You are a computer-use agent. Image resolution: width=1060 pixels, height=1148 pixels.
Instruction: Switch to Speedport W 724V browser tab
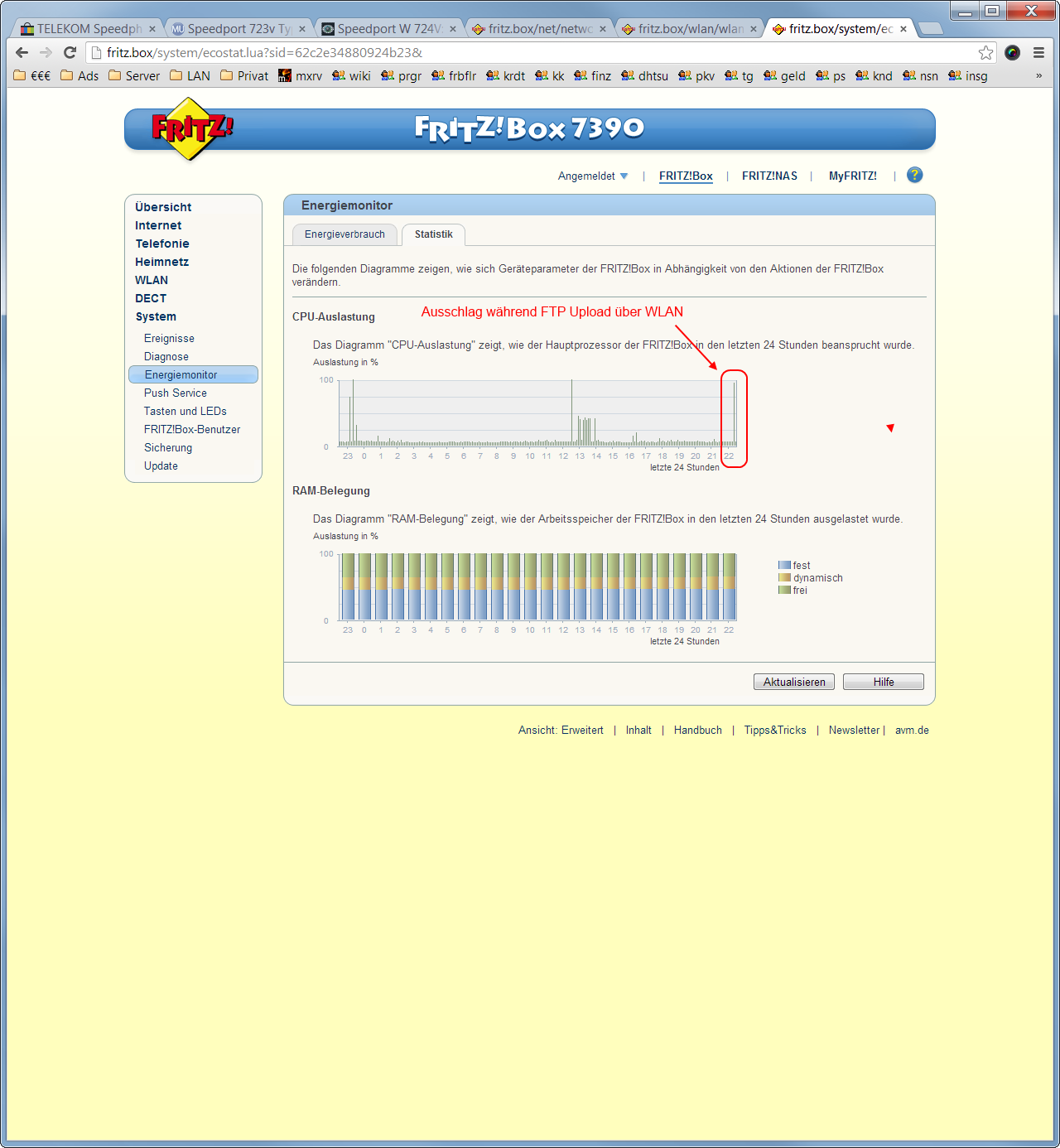click(x=389, y=29)
